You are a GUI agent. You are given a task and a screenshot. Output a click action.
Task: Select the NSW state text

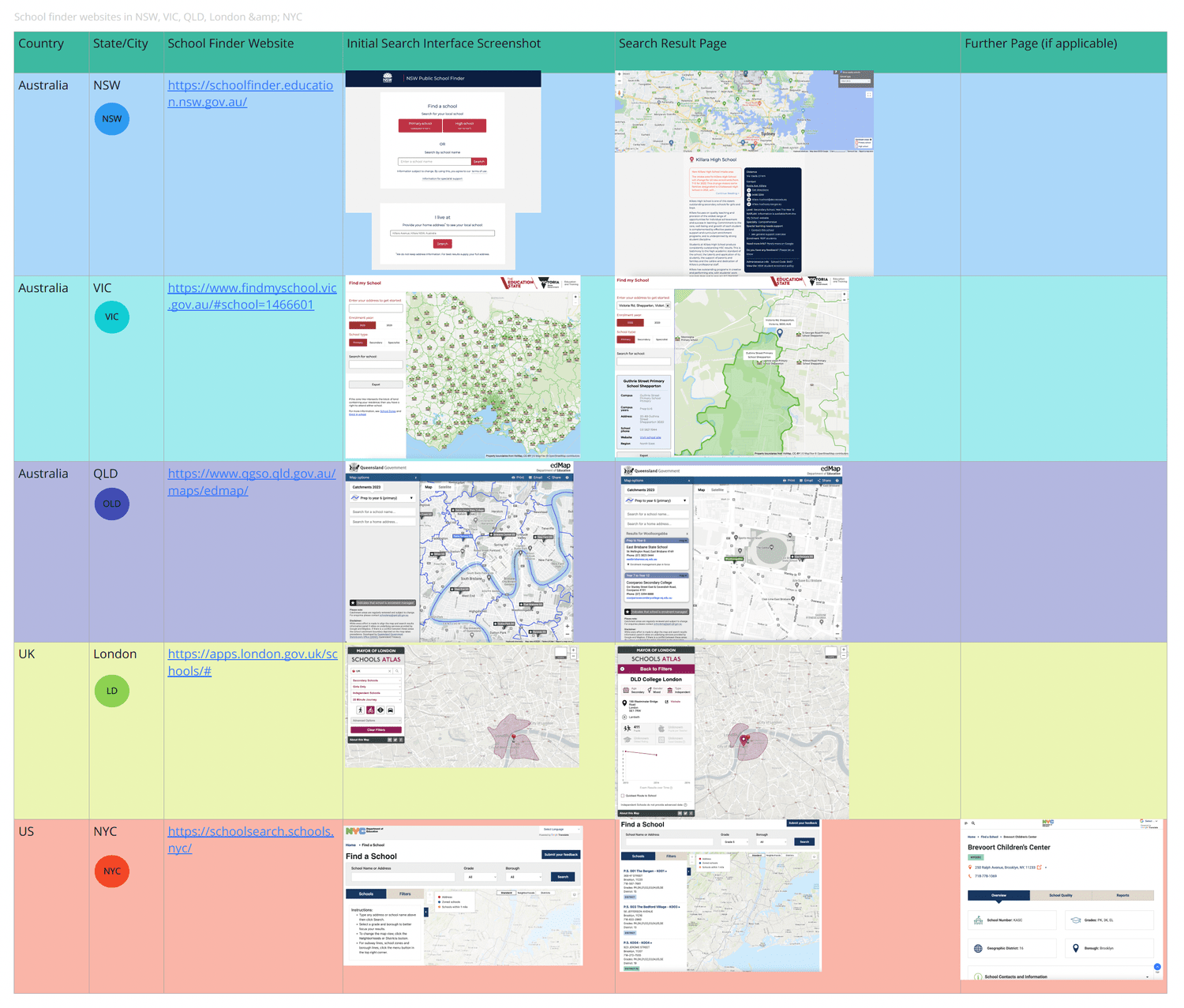point(107,85)
